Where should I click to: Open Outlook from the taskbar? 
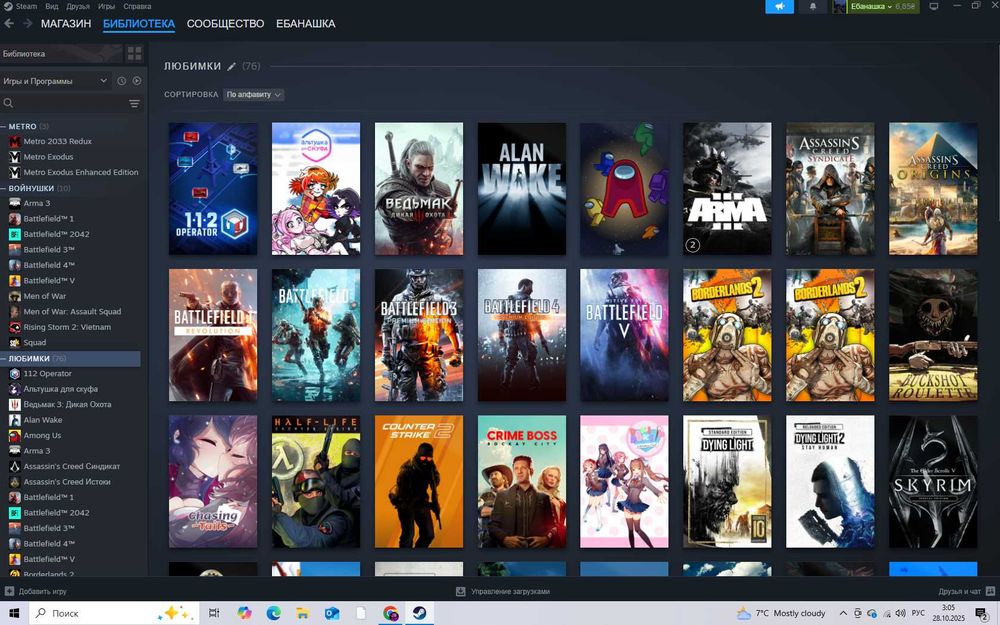point(332,613)
